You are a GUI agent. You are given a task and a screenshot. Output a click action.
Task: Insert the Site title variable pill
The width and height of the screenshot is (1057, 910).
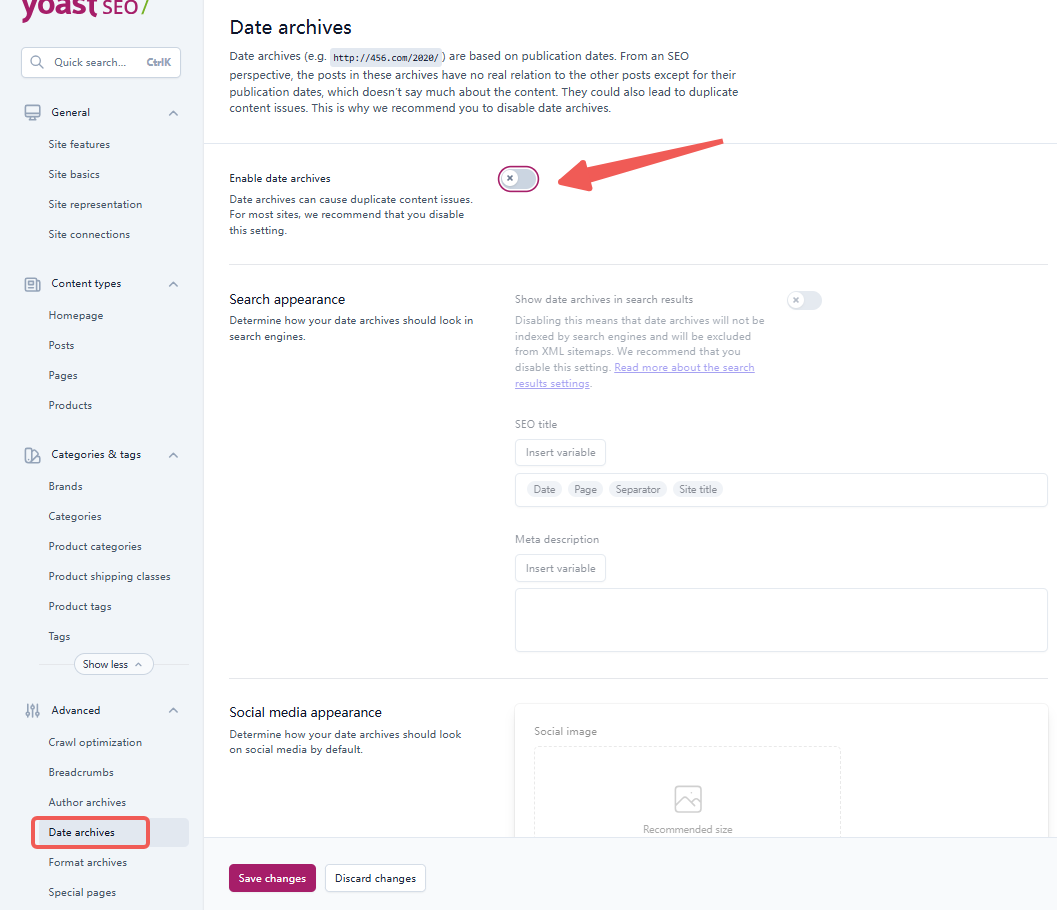[x=697, y=489]
